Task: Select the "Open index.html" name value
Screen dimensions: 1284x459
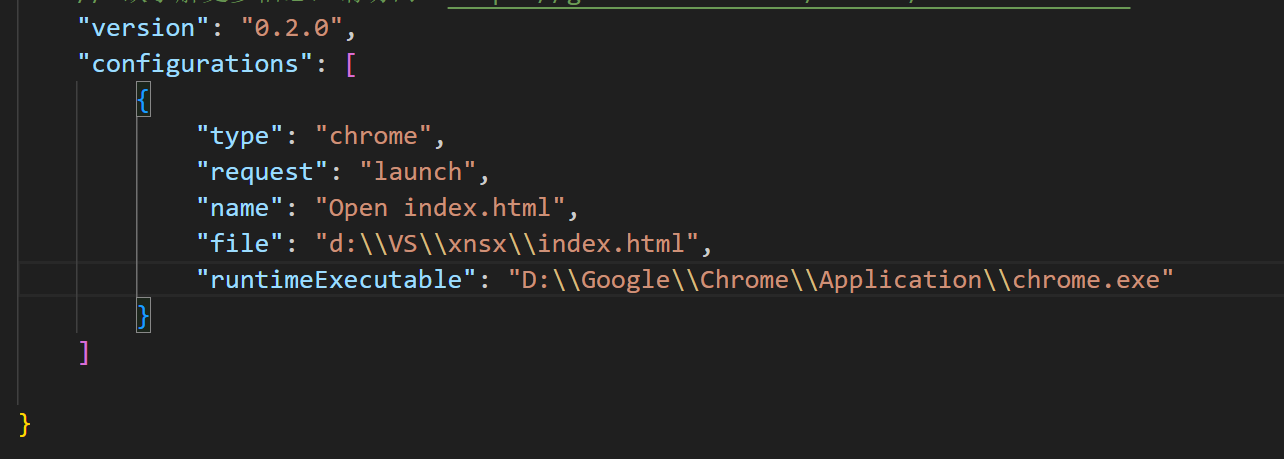Action: (x=440, y=208)
